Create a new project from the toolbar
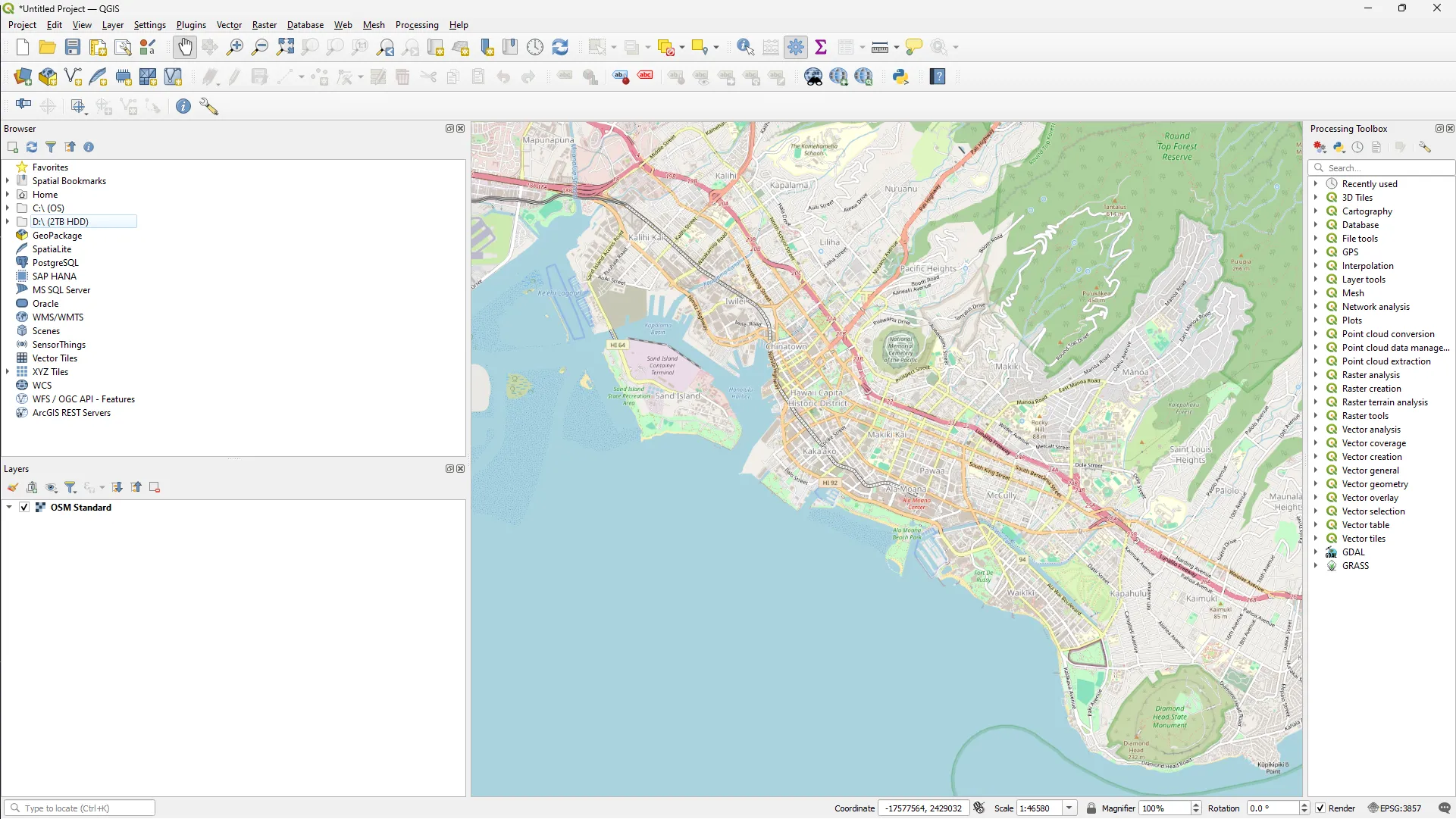 (x=23, y=47)
